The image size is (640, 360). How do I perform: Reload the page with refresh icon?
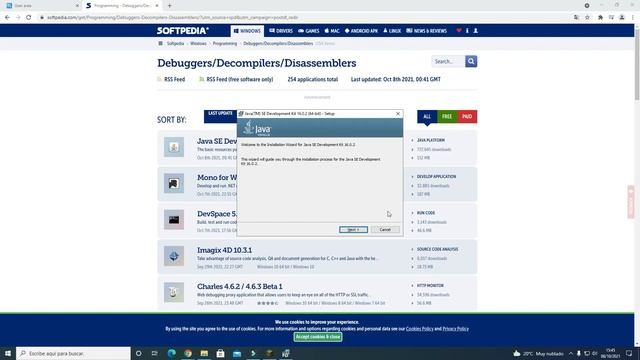pyautogui.click(x=29, y=18)
